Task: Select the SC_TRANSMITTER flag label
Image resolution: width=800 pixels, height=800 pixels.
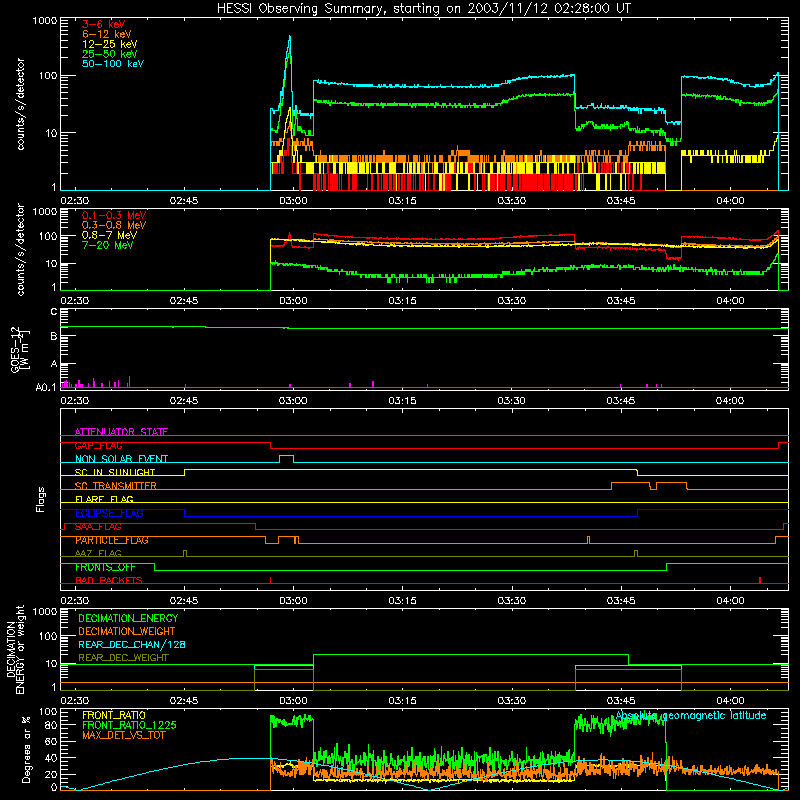Action: [x=115, y=486]
